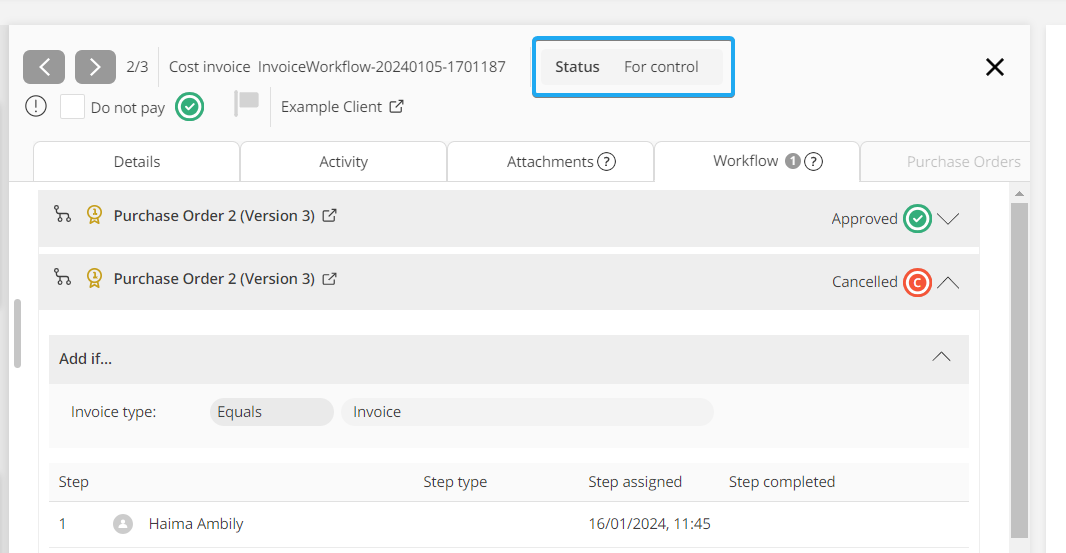
Task: Close the invoice panel with X
Action: tap(995, 67)
